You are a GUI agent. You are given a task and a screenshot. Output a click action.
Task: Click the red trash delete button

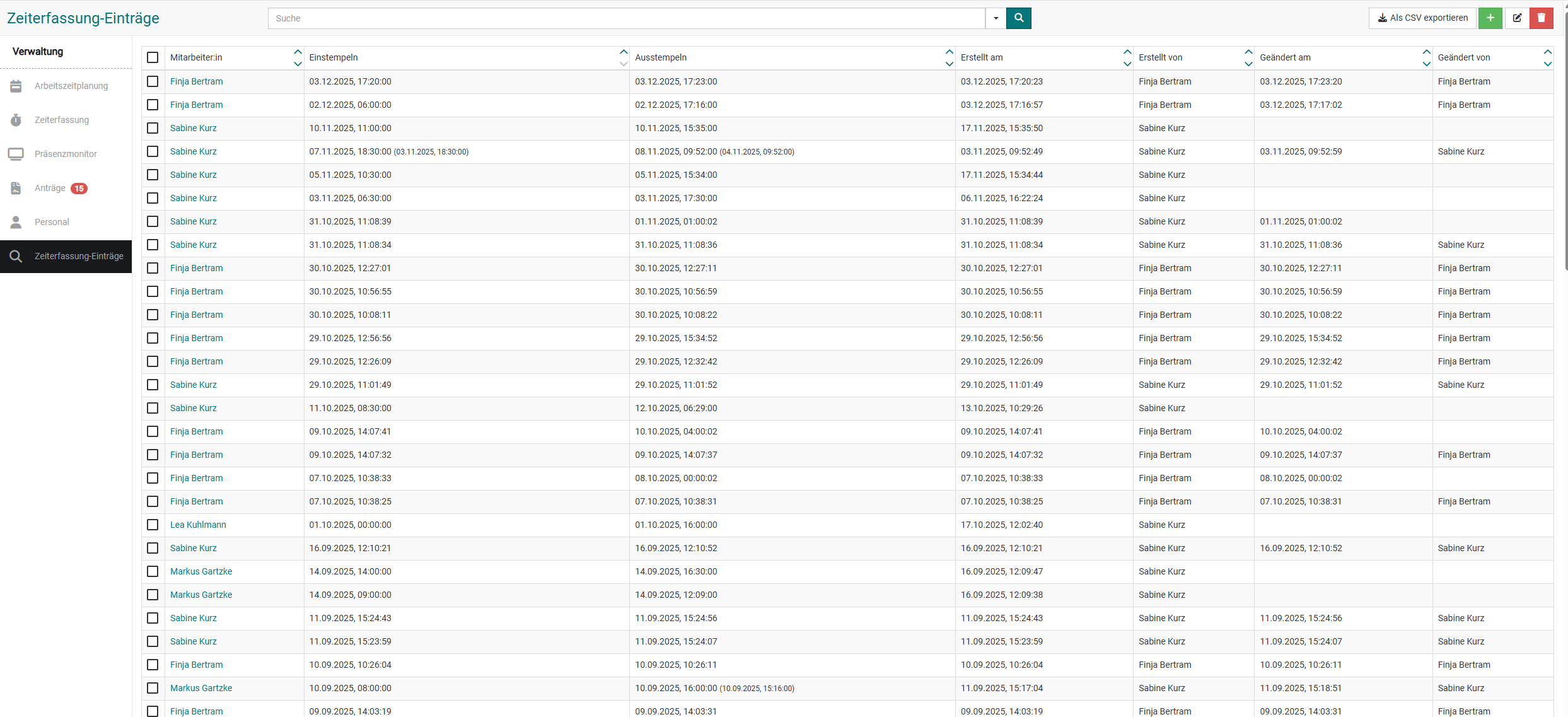[x=1541, y=18]
